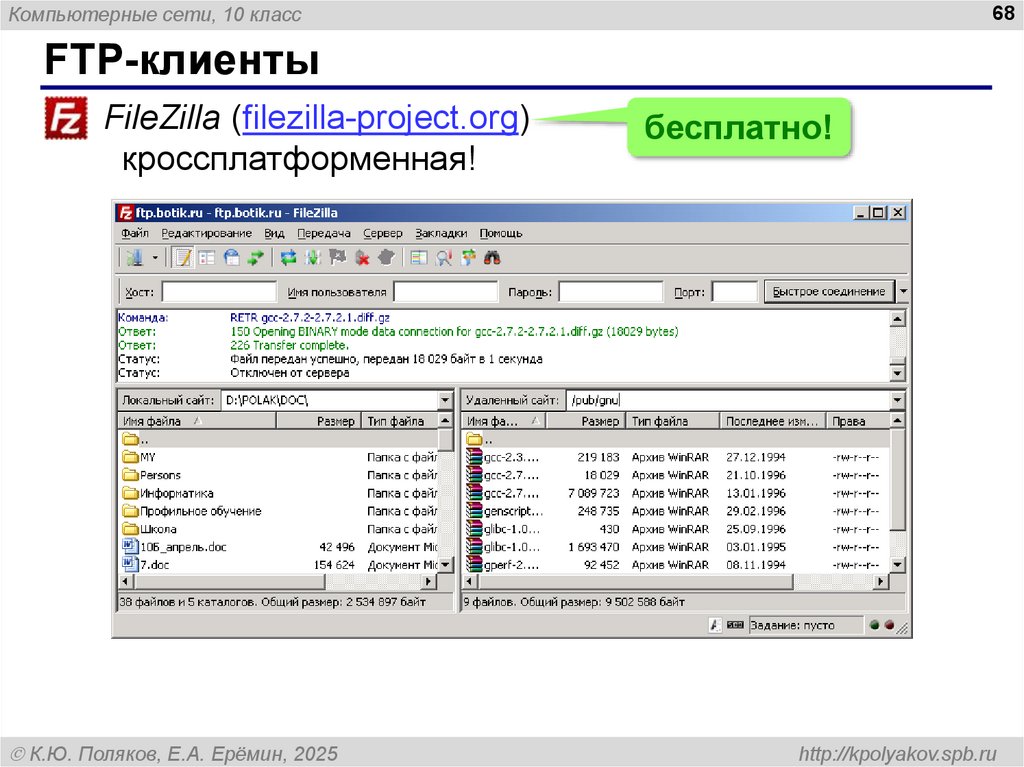Toggle the transfer queue display
The image size is (1024, 767).
point(256,258)
